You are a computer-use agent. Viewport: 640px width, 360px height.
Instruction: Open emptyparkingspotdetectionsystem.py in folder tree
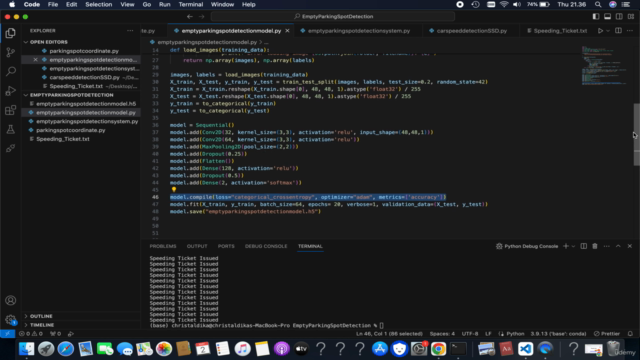(87, 121)
